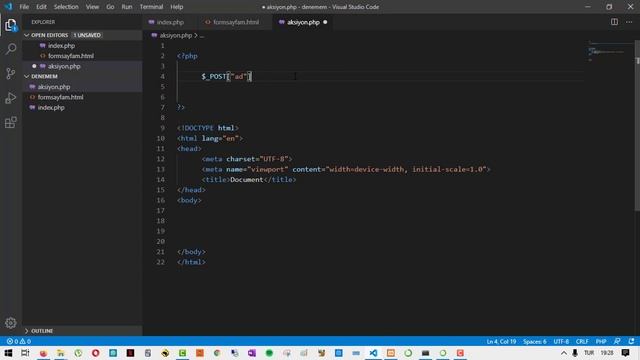The image size is (640, 360).
Task: Select aksiyon.php in Open Editors
Action: (x=64, y=66)
